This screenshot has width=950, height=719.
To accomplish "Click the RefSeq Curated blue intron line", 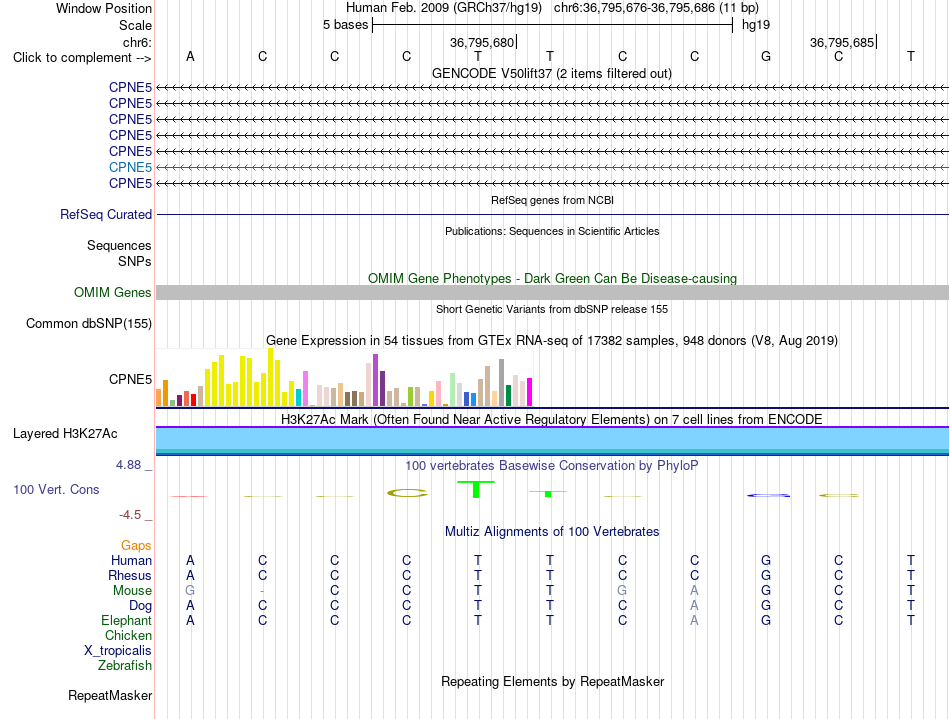I will [x=552, y=214].
